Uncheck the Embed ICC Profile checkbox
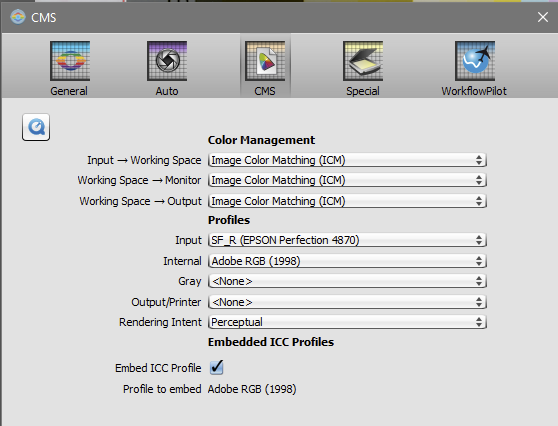Viewport: 558px width, 426px height. (x=216, y=367)
